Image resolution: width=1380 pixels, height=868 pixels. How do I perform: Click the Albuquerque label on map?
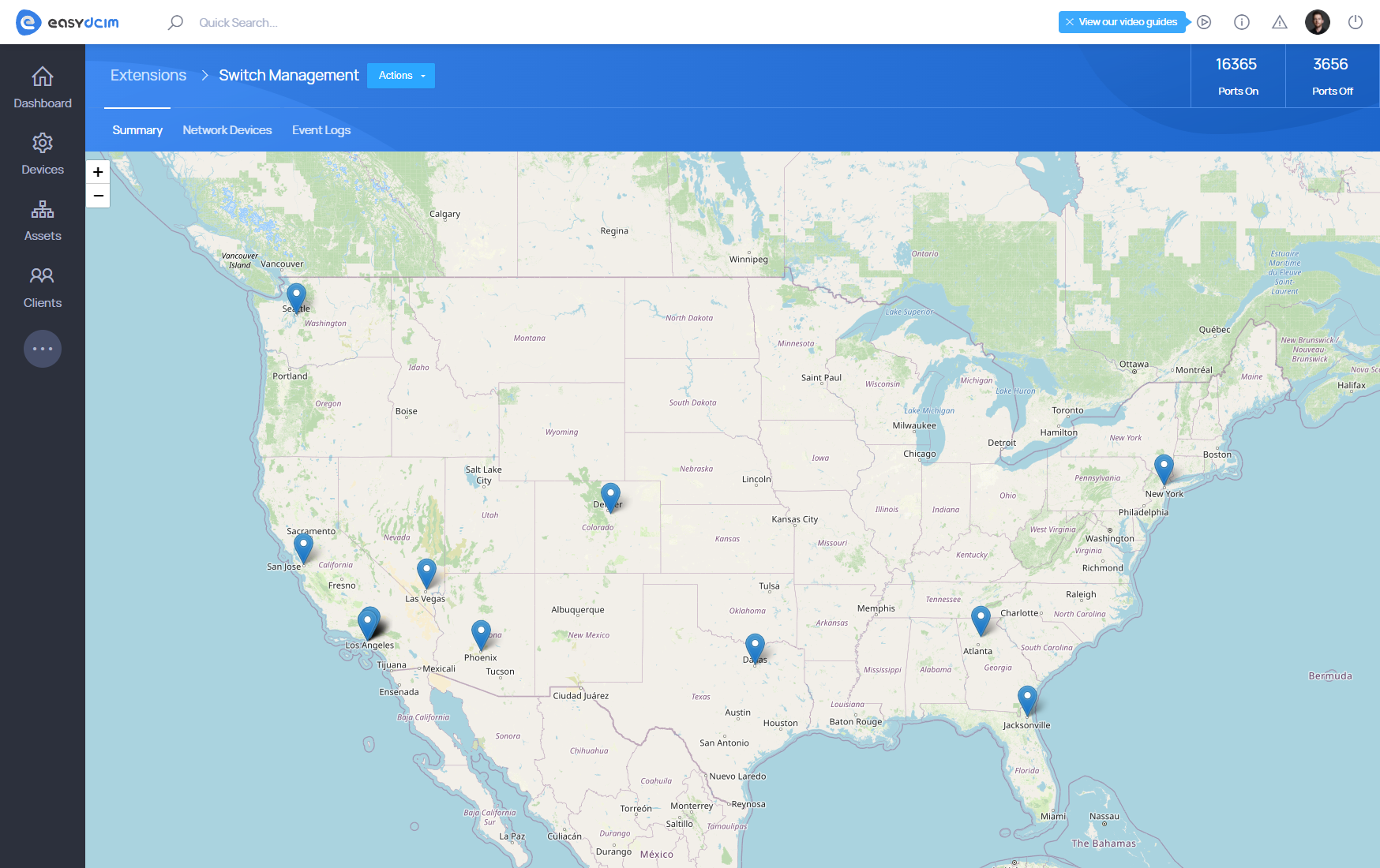(578, 610)
